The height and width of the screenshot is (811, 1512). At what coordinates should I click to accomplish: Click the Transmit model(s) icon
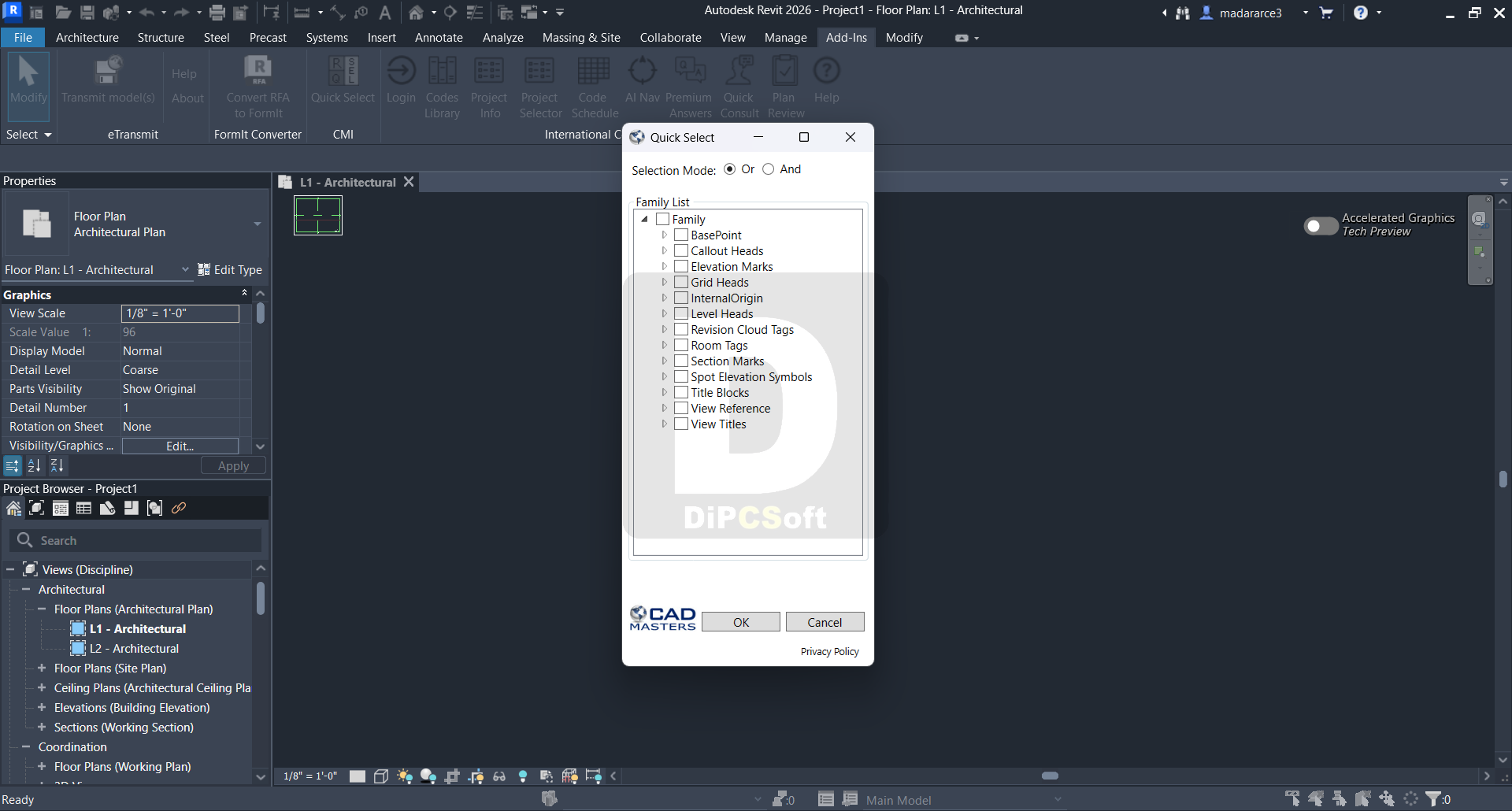tap(108, 72)
